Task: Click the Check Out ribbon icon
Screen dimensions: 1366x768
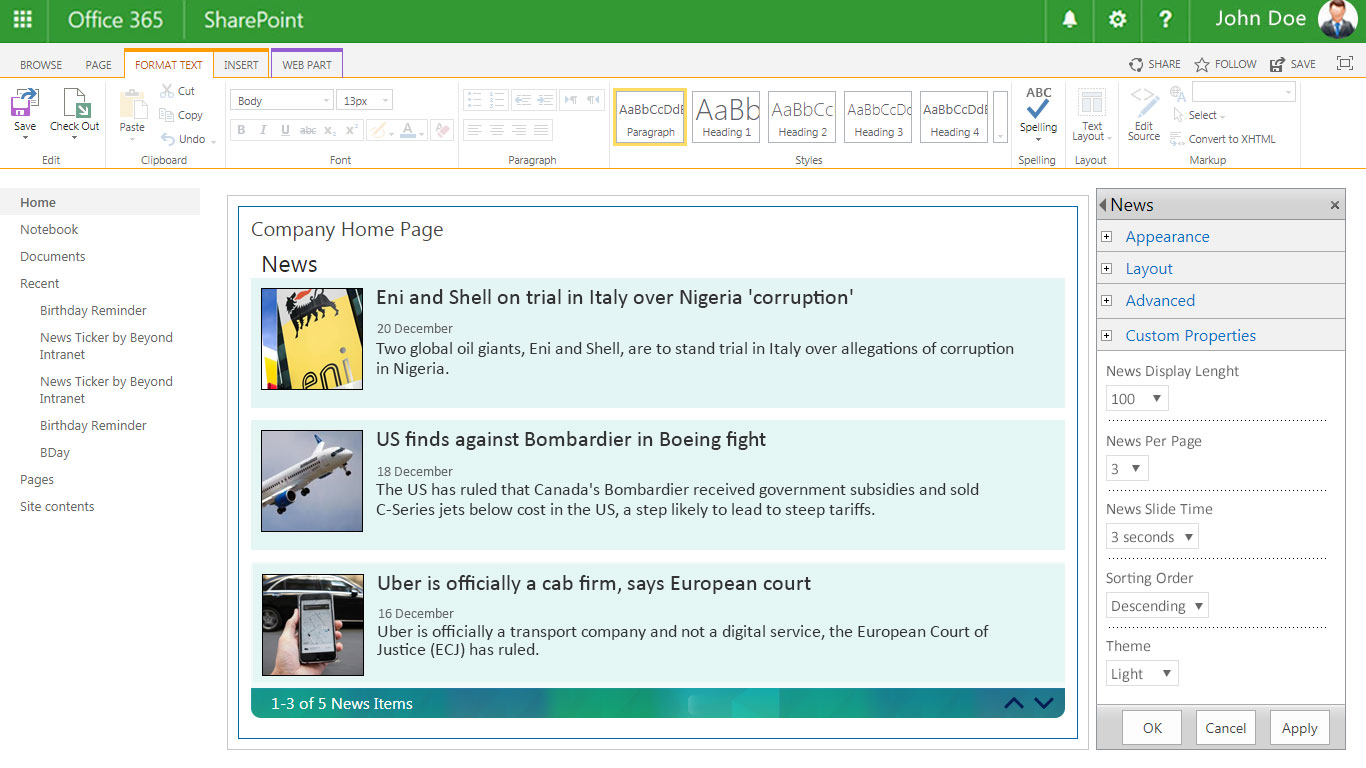Action: [x=75, y=110]
